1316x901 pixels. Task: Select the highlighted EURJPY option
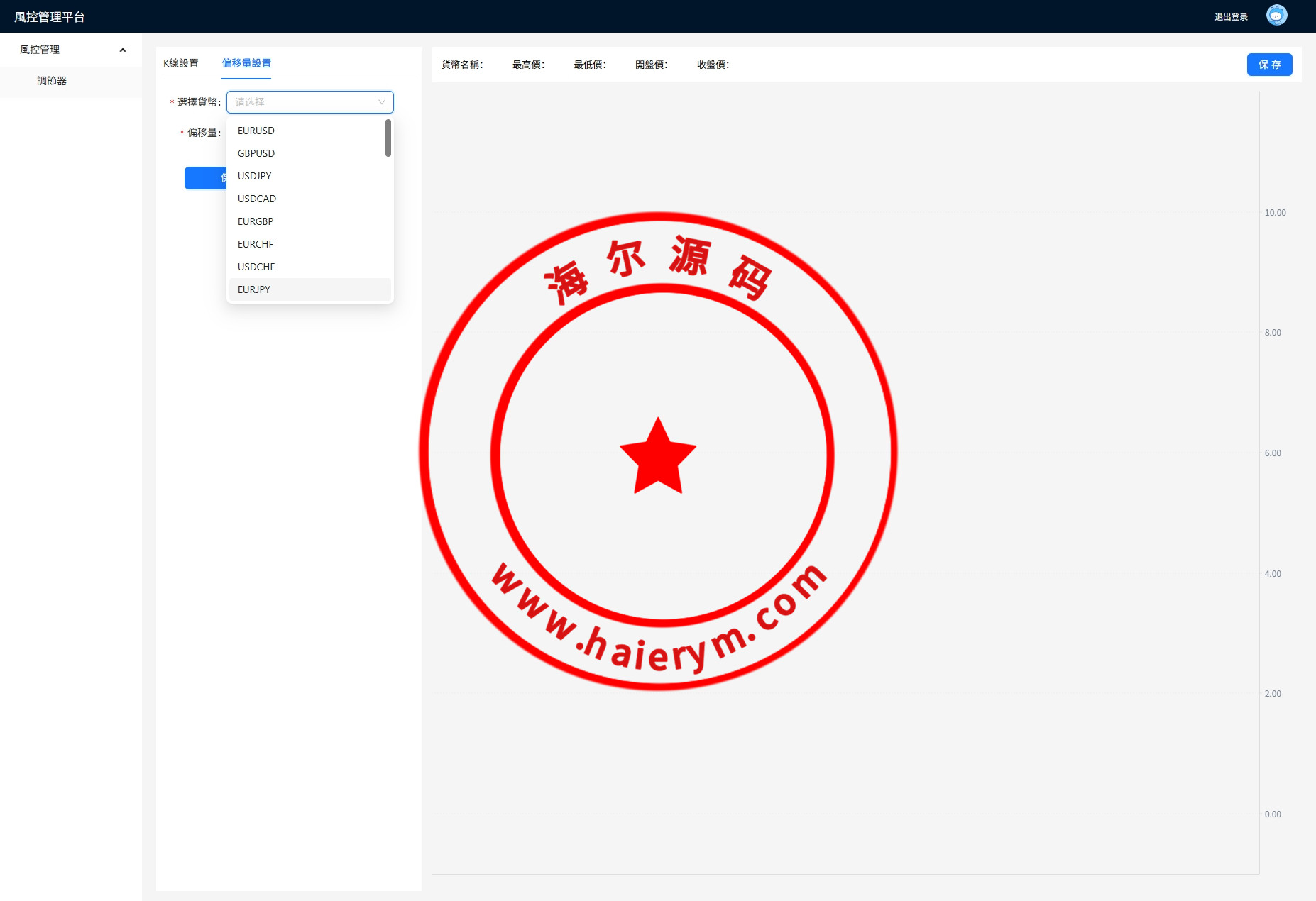tap(254, 289)
